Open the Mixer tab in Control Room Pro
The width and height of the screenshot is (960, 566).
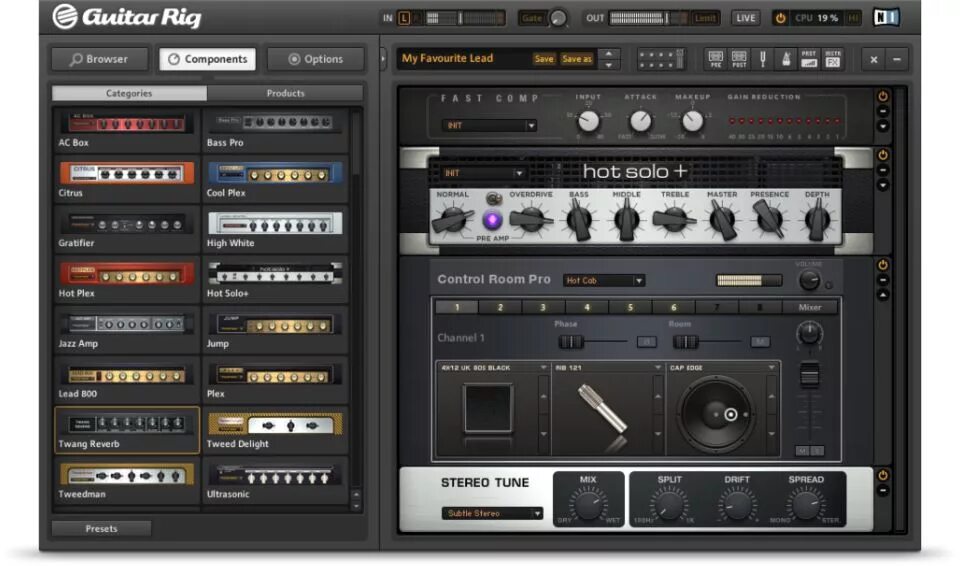[x=809, y=307]
